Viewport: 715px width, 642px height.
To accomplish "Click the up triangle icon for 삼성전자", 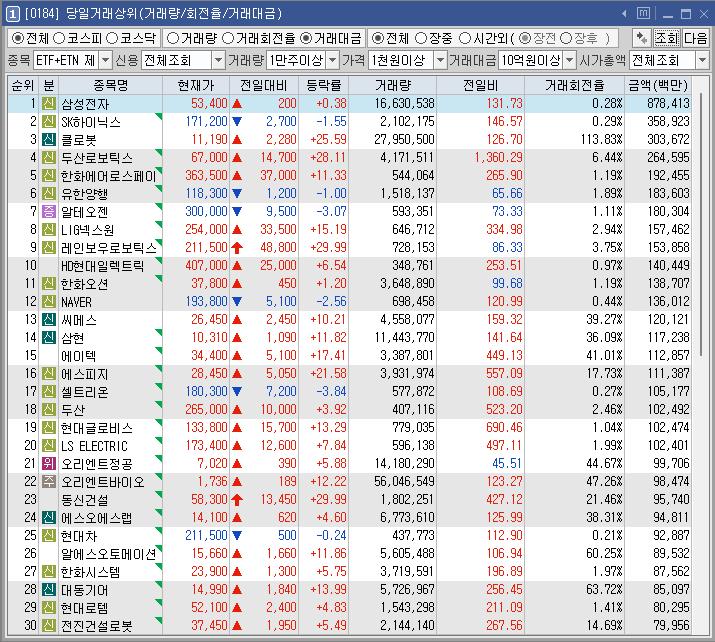I will coord(237,104).
